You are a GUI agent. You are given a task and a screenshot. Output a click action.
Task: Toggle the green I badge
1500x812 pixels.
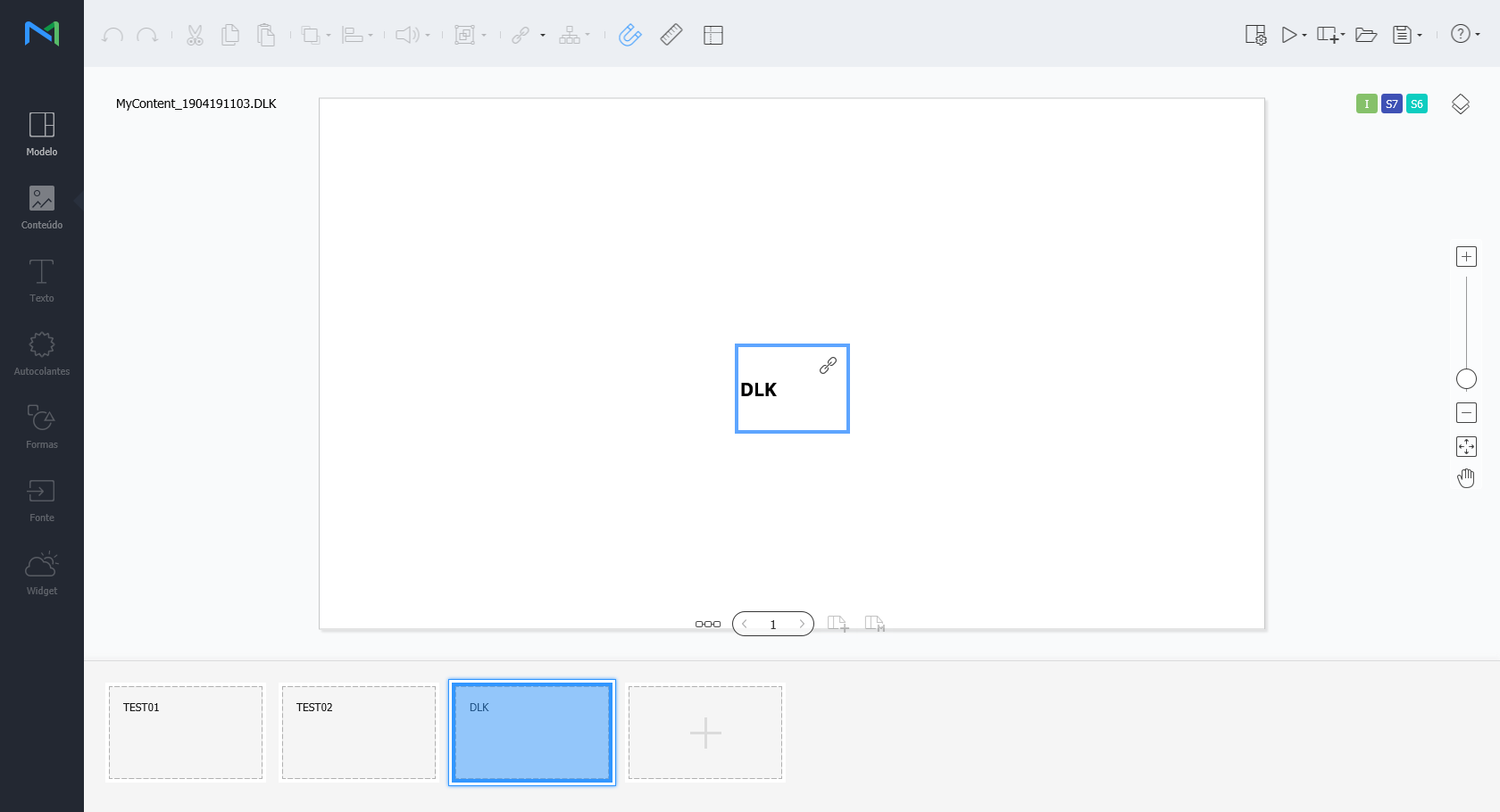(1366, 104)
